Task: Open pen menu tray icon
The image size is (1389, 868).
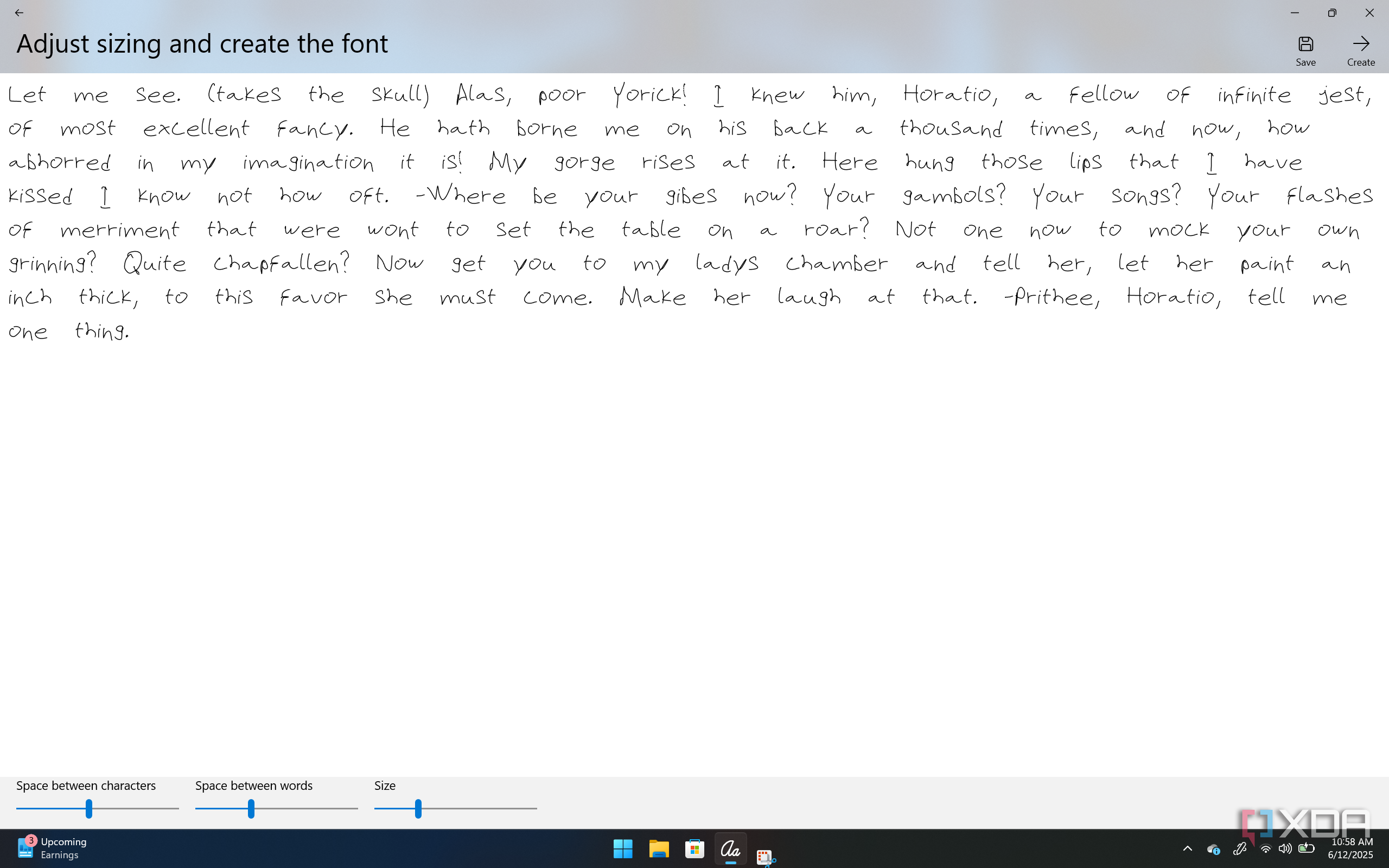Action: 1240,848
